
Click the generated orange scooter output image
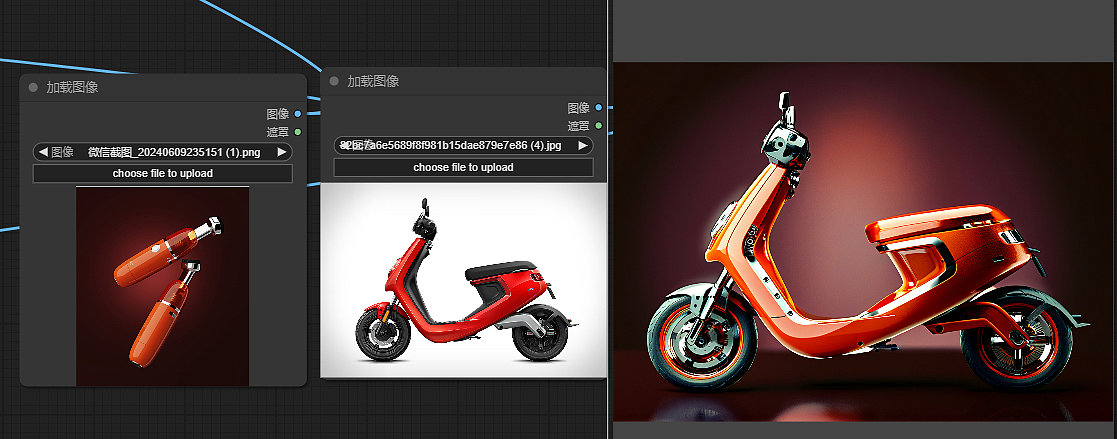864,242
